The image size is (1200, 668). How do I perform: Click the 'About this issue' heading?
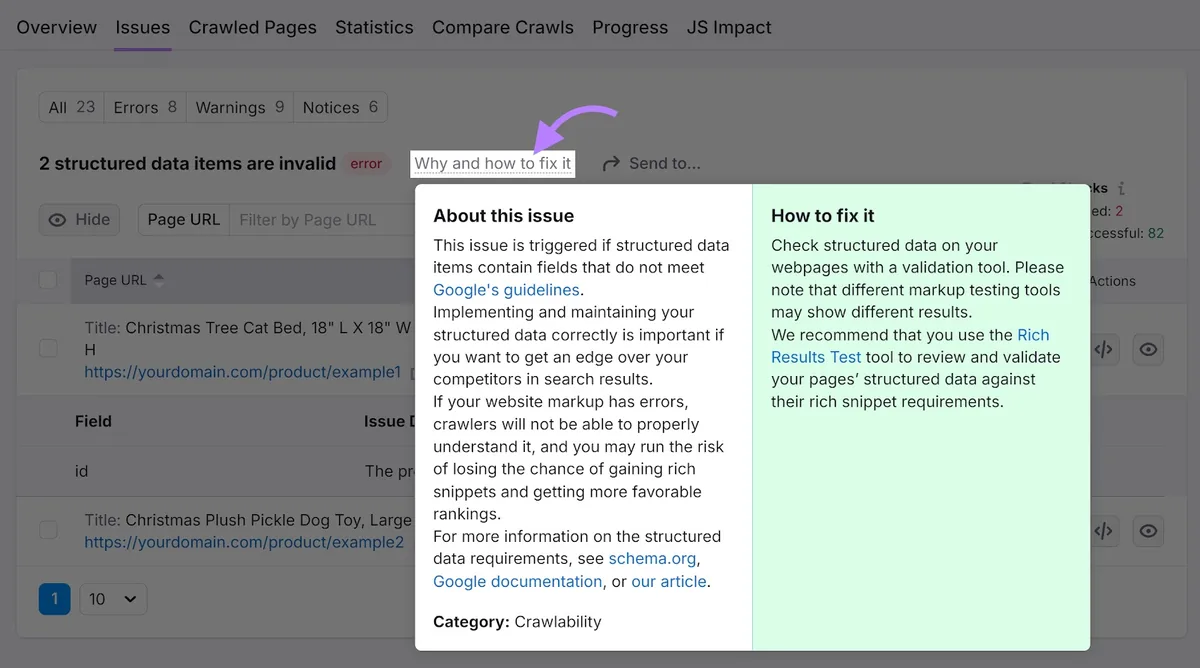tap(503, 215)
